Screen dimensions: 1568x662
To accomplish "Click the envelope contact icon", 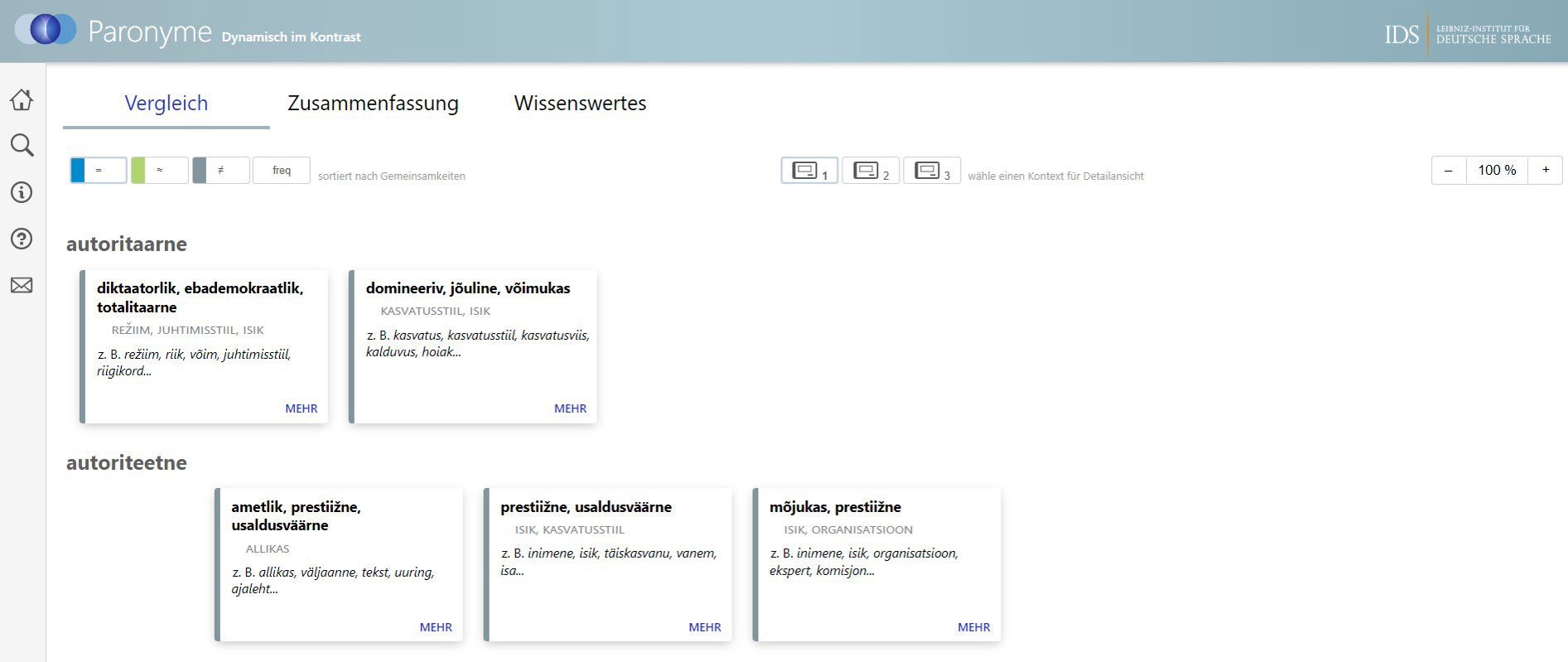I will (x=22, y=285).
